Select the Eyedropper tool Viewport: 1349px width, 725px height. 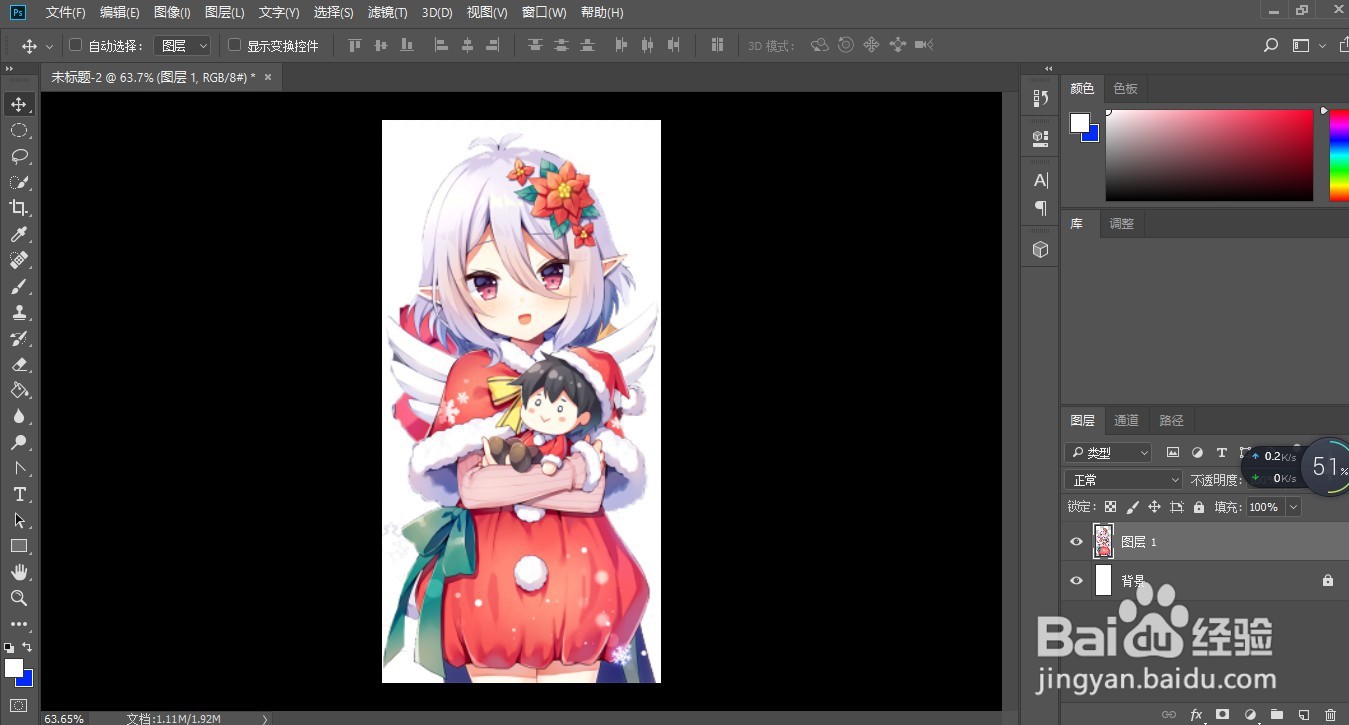coord(19,234)
